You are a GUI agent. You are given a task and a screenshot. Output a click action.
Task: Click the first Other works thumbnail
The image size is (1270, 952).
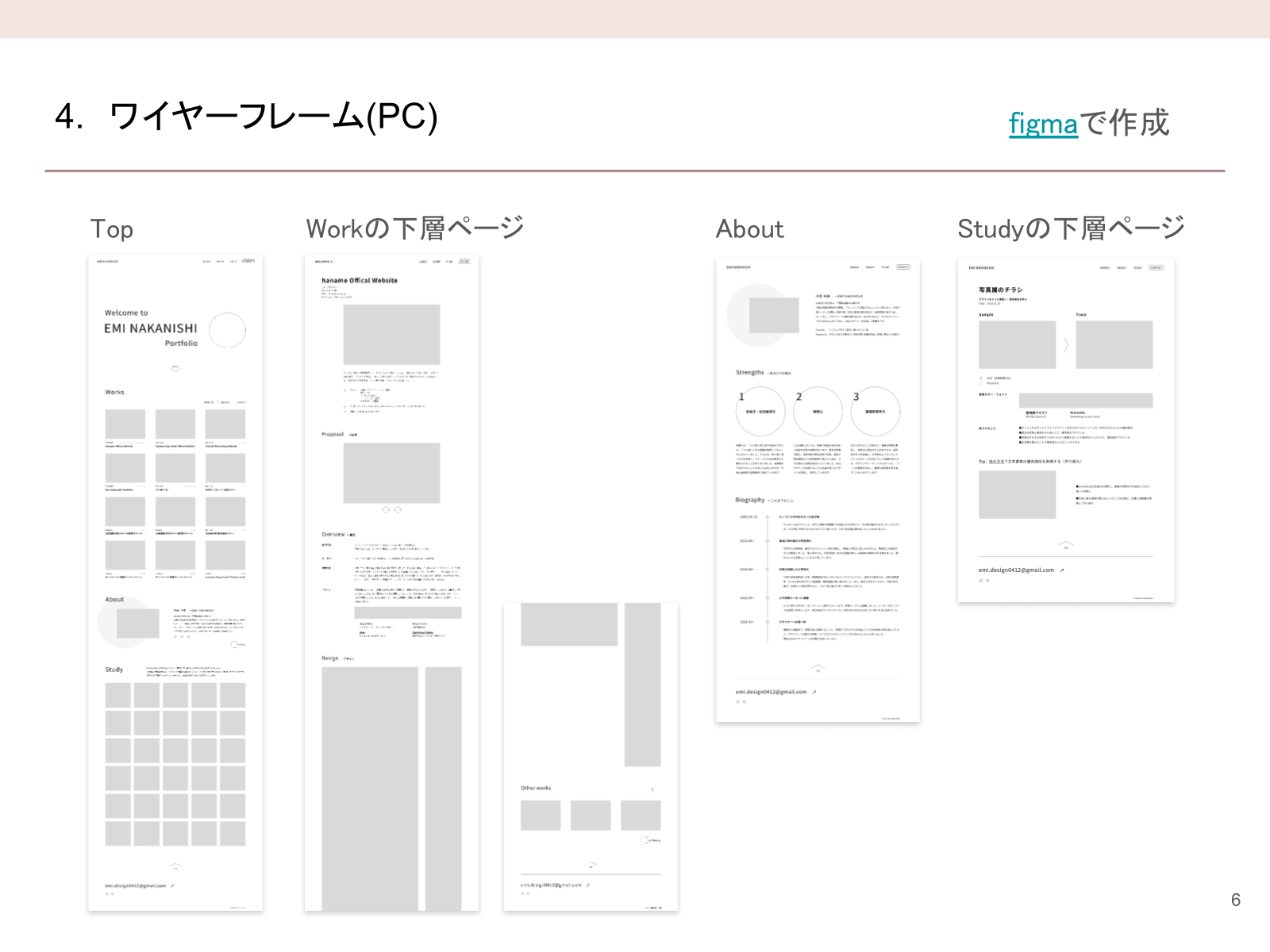(541, 816)
